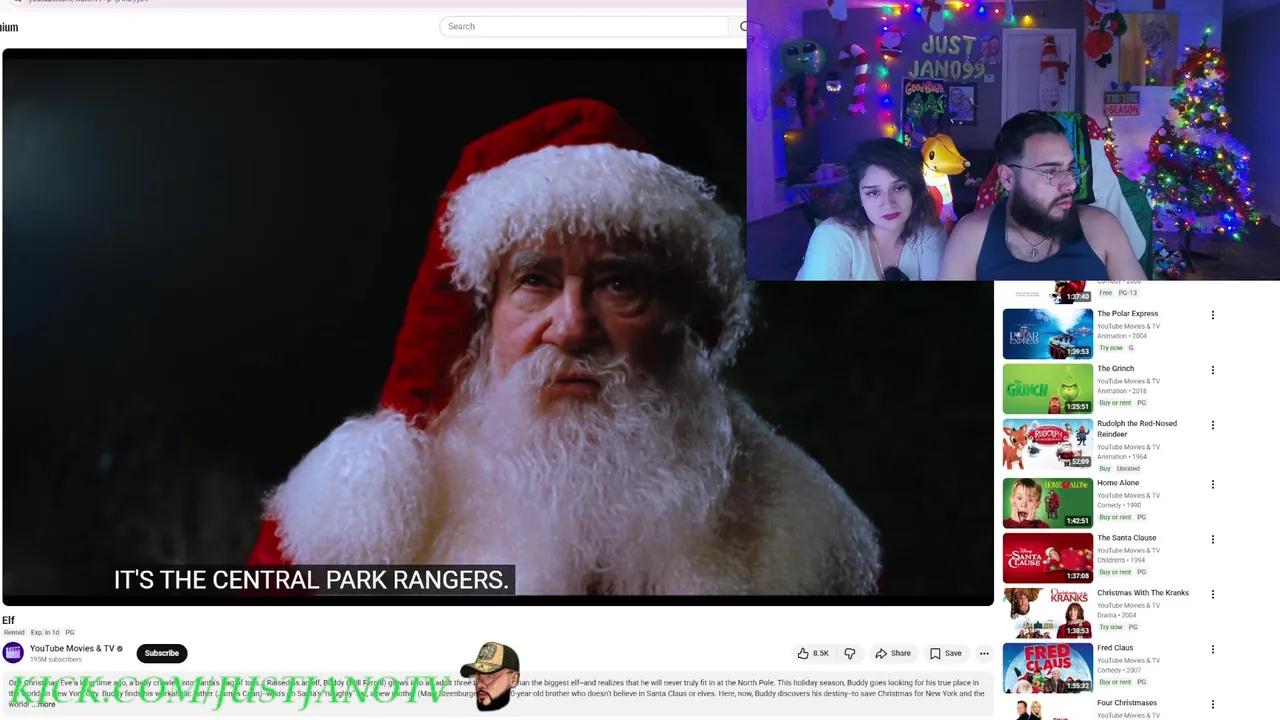This screenshot has width=1280, height=720.
Task: Click 'Buy or rent' badge under The Santa Clause
Action: point(1115,572)
